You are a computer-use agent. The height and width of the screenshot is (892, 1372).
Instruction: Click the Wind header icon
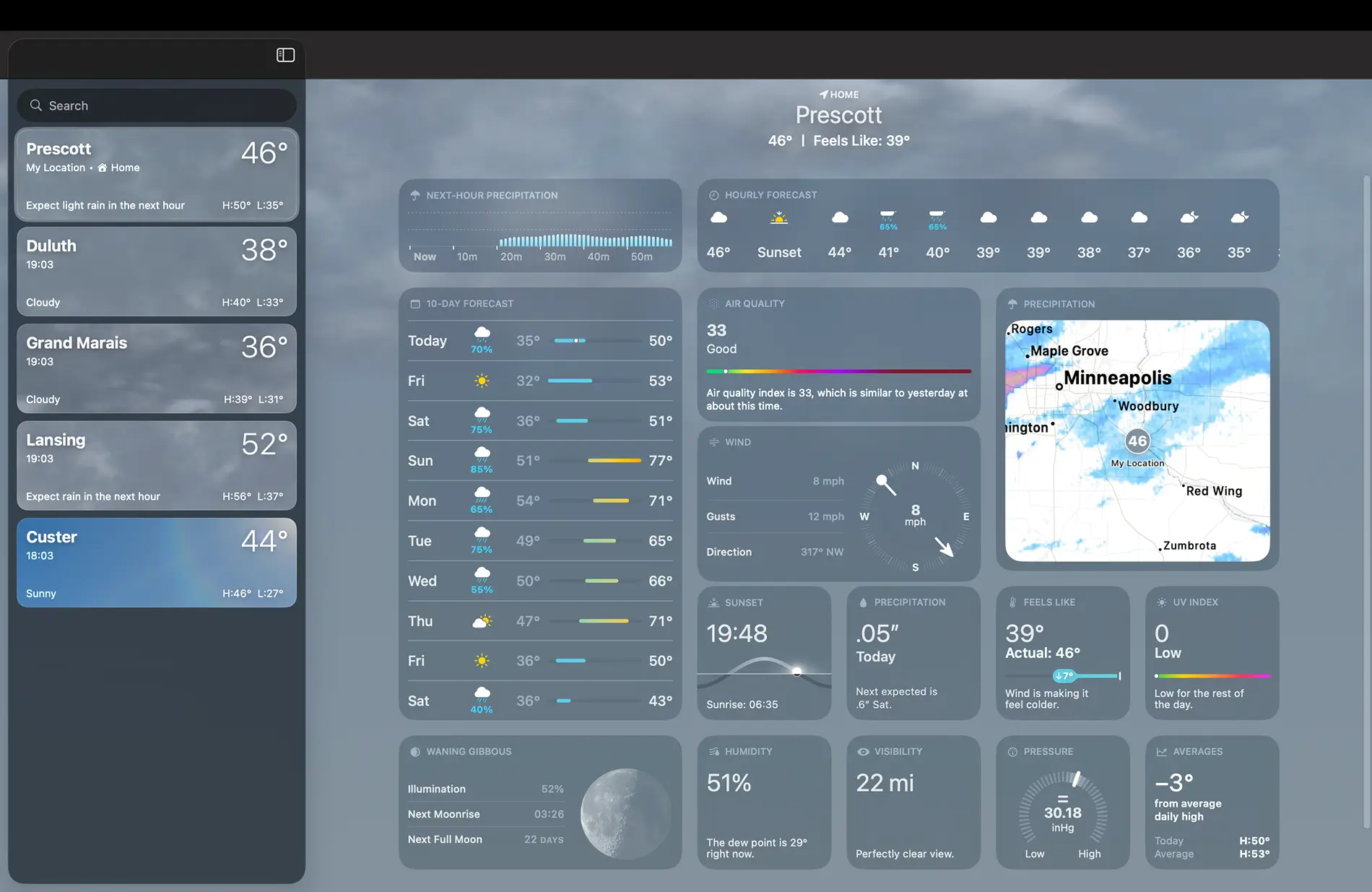point(713,442)
